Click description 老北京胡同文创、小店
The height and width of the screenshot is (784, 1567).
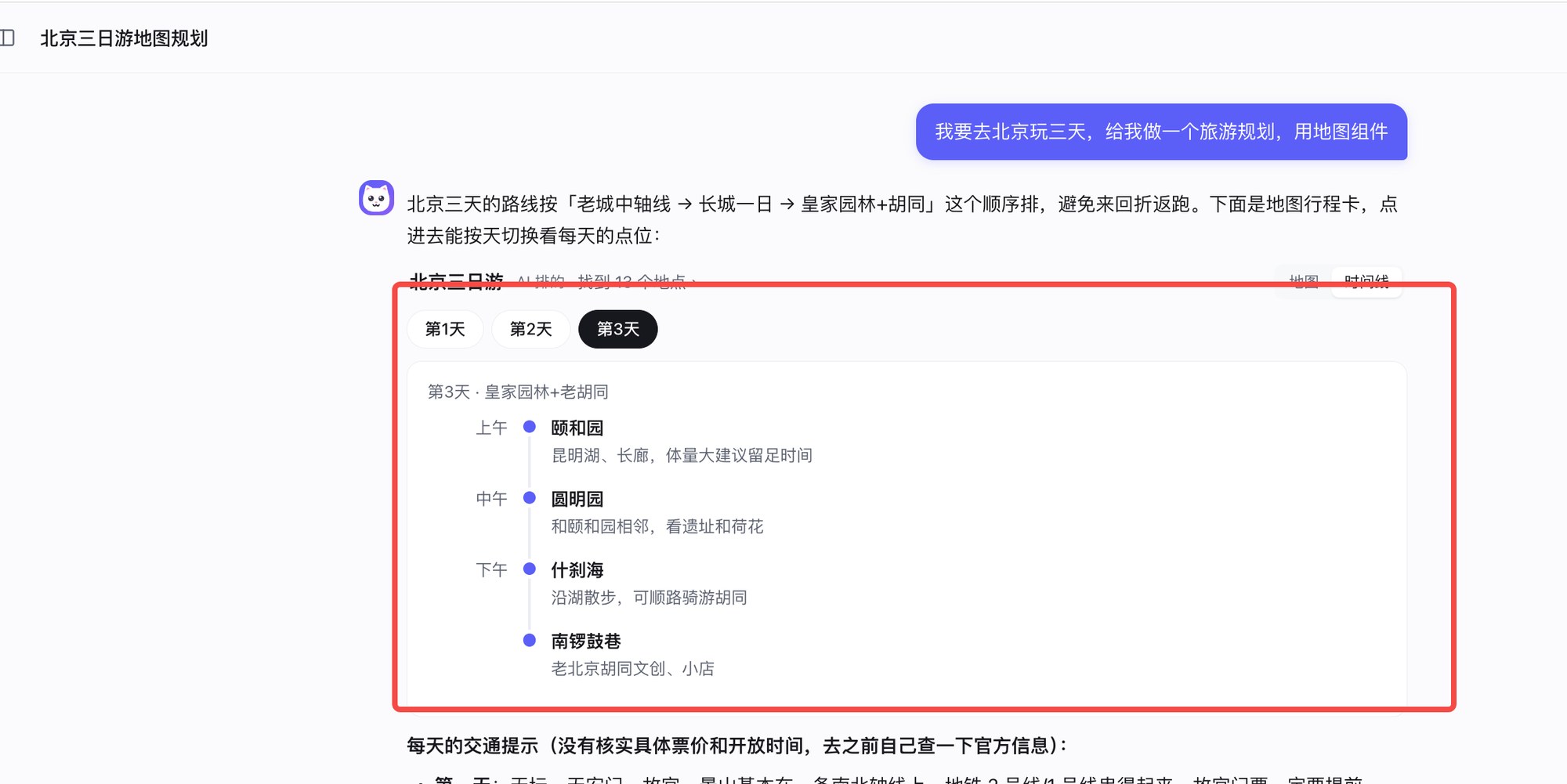tap(633, 669)
